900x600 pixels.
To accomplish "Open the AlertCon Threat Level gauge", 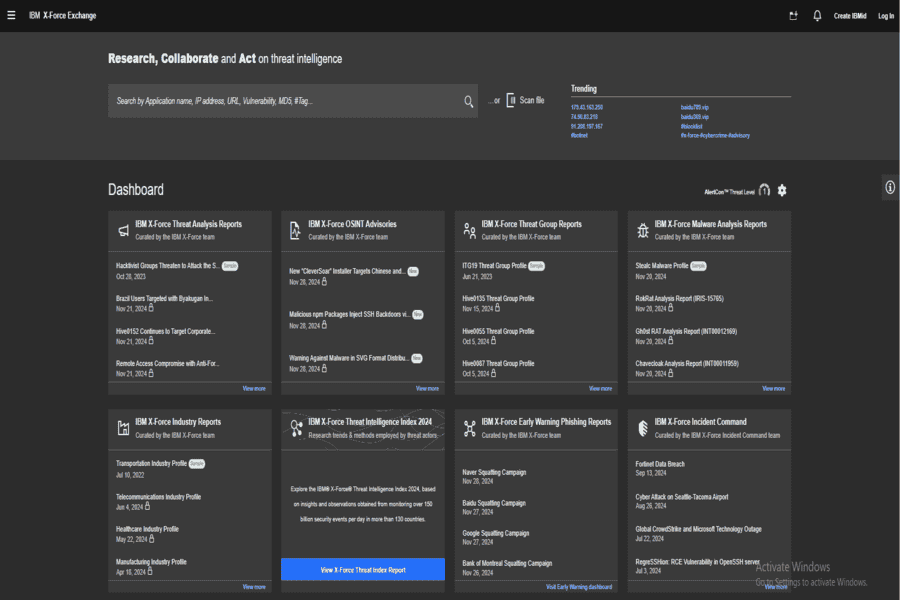I will (x=764, y=190).
